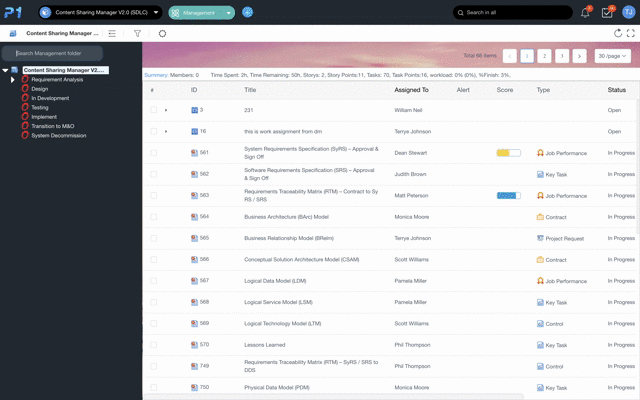This screenshot has height=400, width=640.
Task: Click the red circle icon beside Testing
Action: click(25, 107)
